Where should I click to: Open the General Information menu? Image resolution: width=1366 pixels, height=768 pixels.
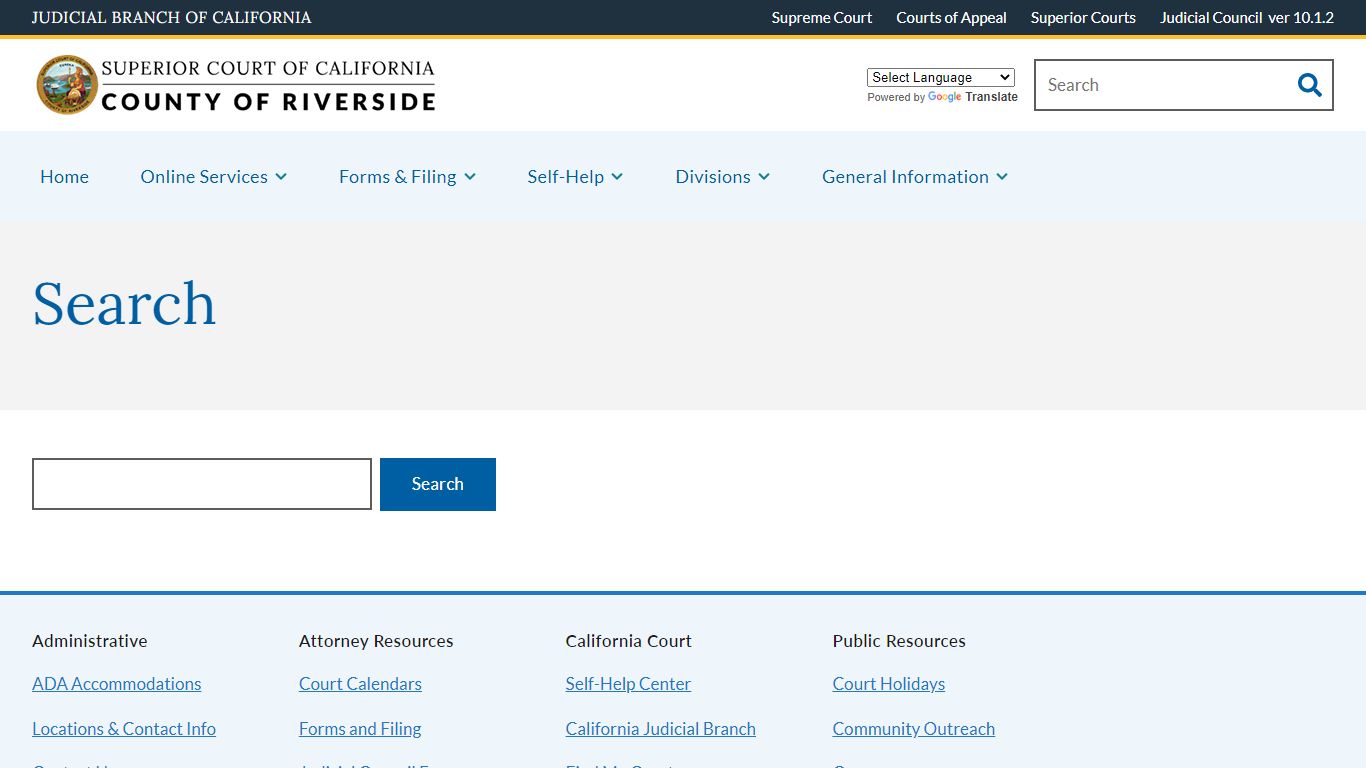click(905, 176)
